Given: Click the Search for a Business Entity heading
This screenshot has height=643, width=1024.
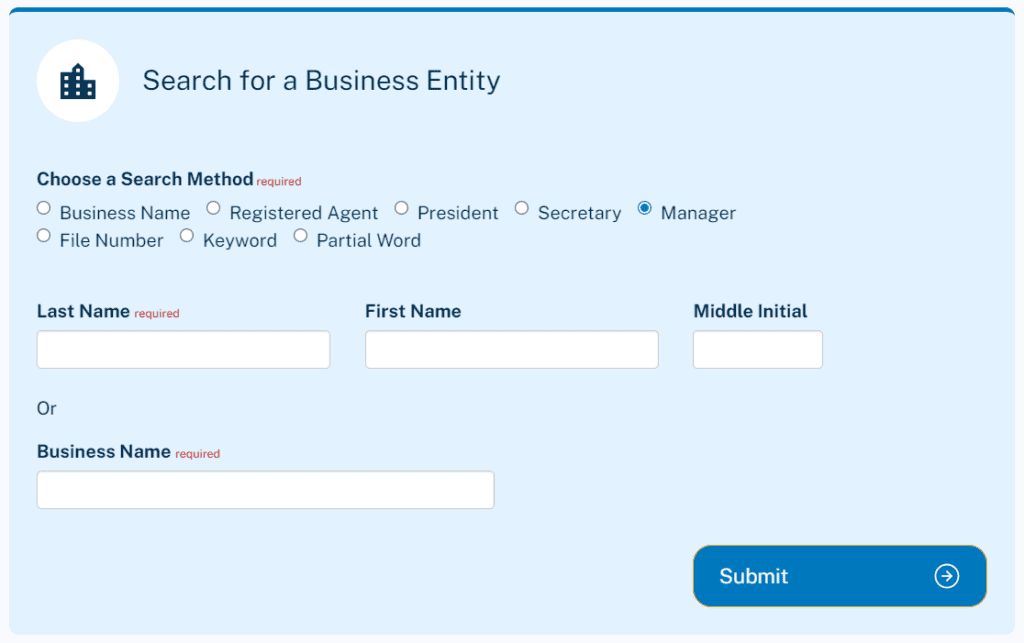Looking at the screenshot, I should [x=321, y=81].
